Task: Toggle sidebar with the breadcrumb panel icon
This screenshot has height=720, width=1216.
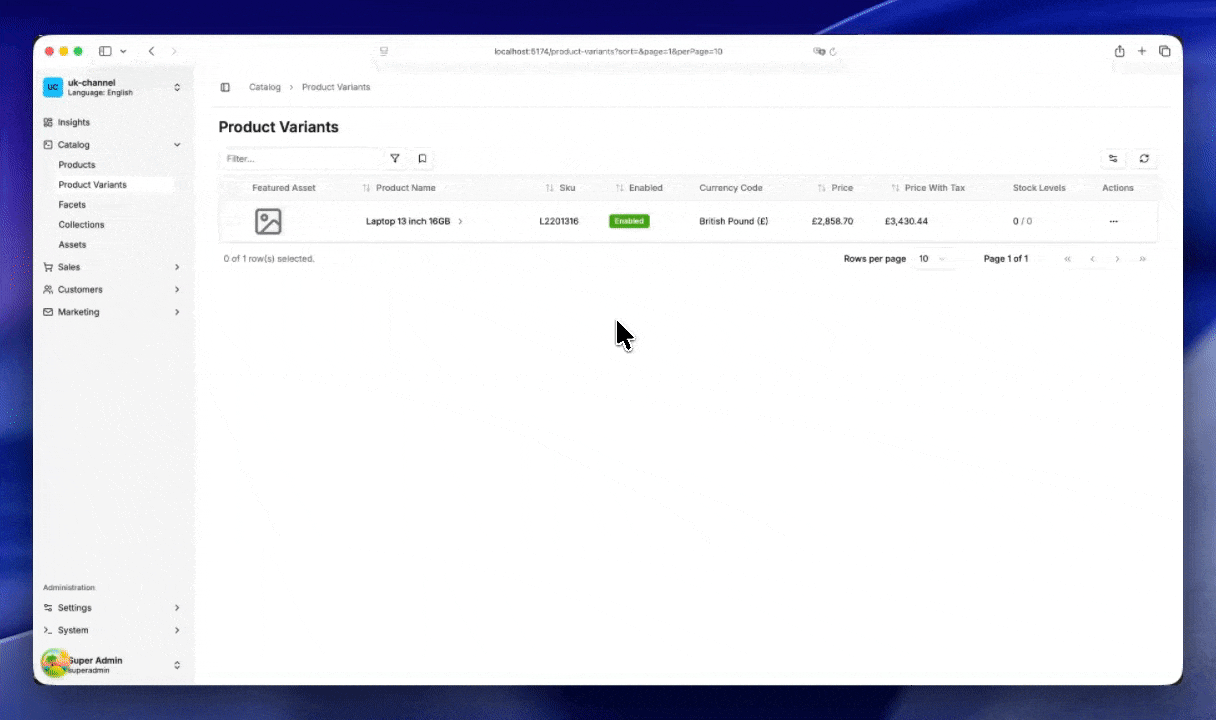Action: click(225, 87)
